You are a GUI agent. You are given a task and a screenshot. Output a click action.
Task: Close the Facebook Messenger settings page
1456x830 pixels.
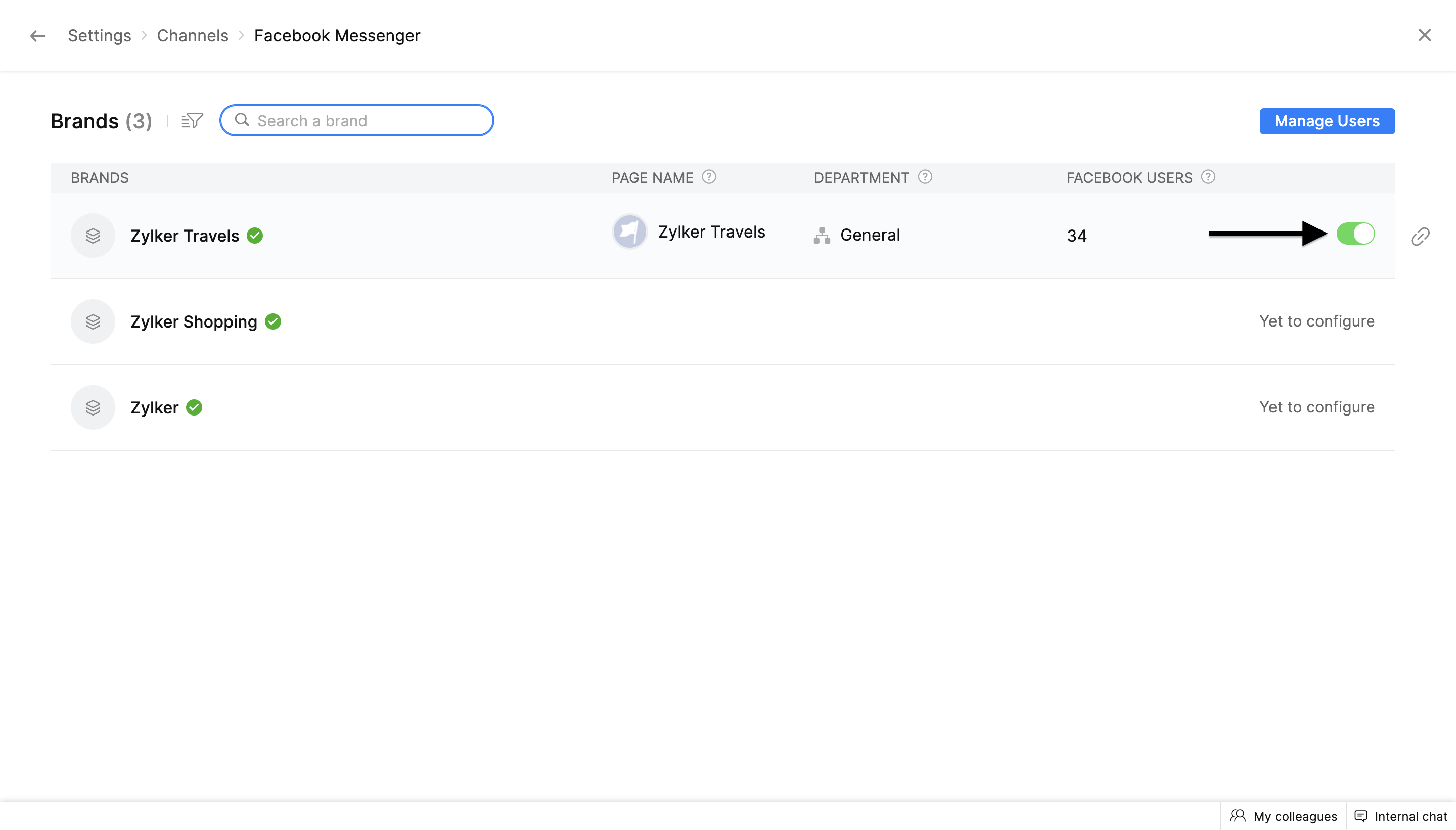1424,35
